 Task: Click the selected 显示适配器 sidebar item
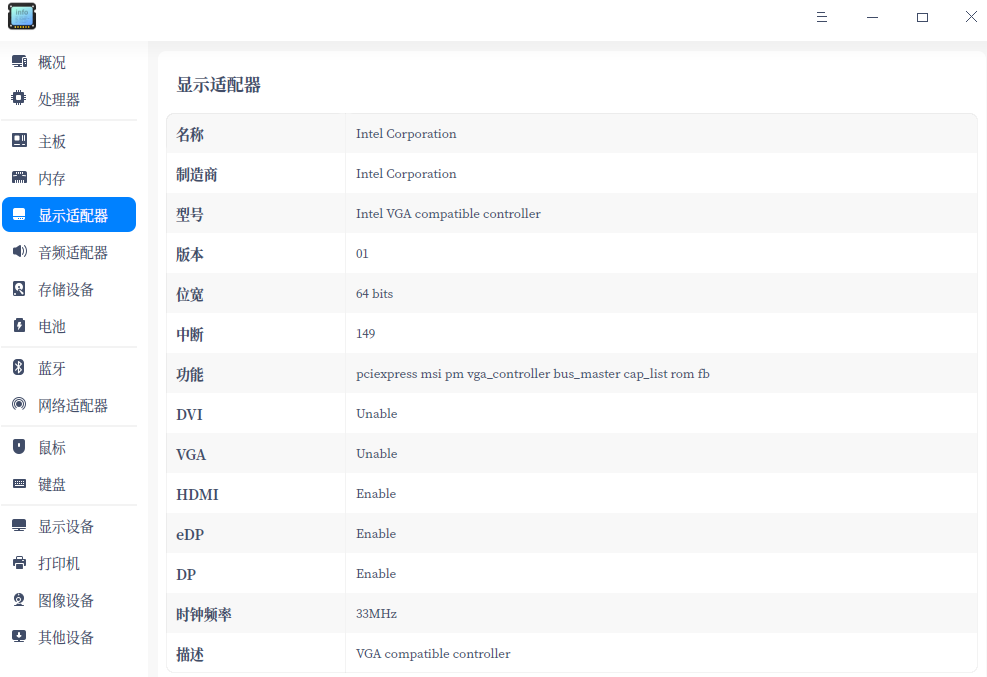tap(69, 215)
